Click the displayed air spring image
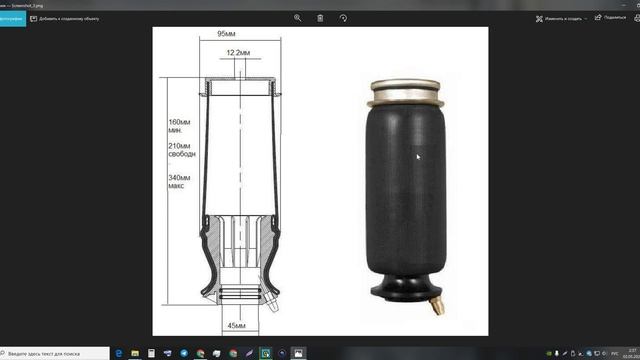 click(x=320, y=181)
